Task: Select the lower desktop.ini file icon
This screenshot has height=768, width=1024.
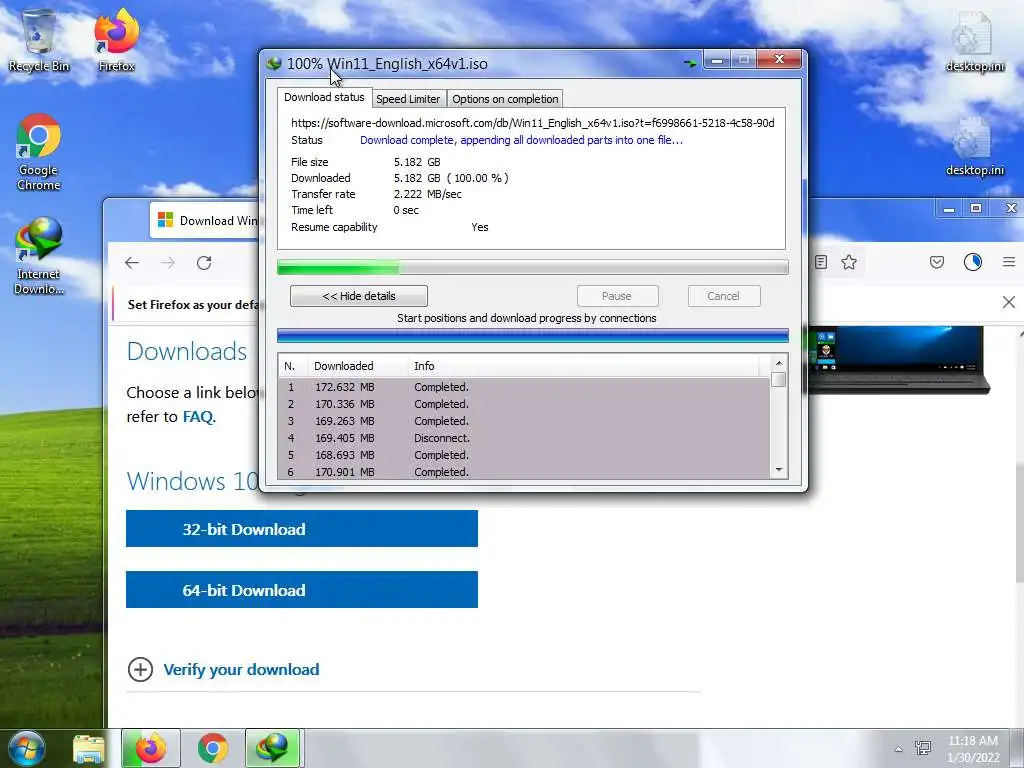Action: [x=974, y=146]
